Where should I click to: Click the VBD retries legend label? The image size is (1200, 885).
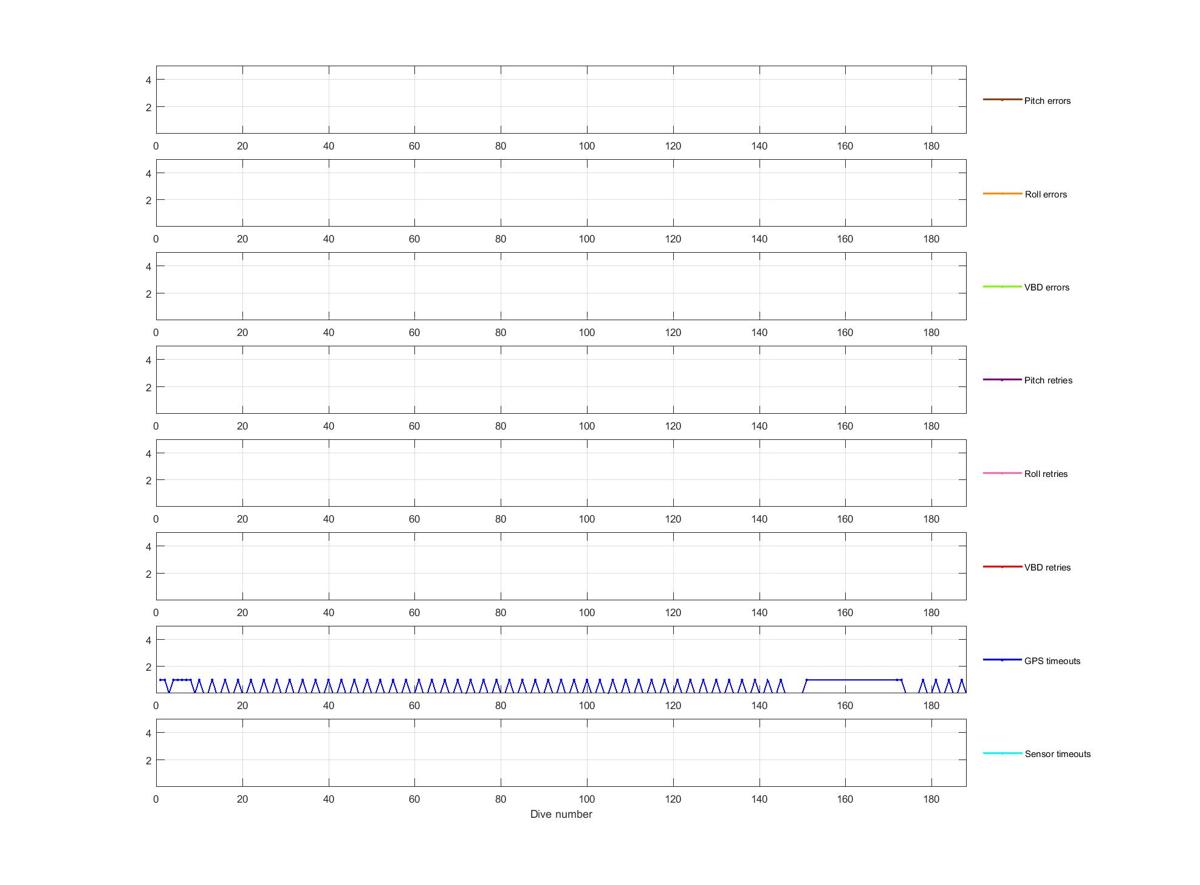pyautogui.click(x=1047, y=568)
